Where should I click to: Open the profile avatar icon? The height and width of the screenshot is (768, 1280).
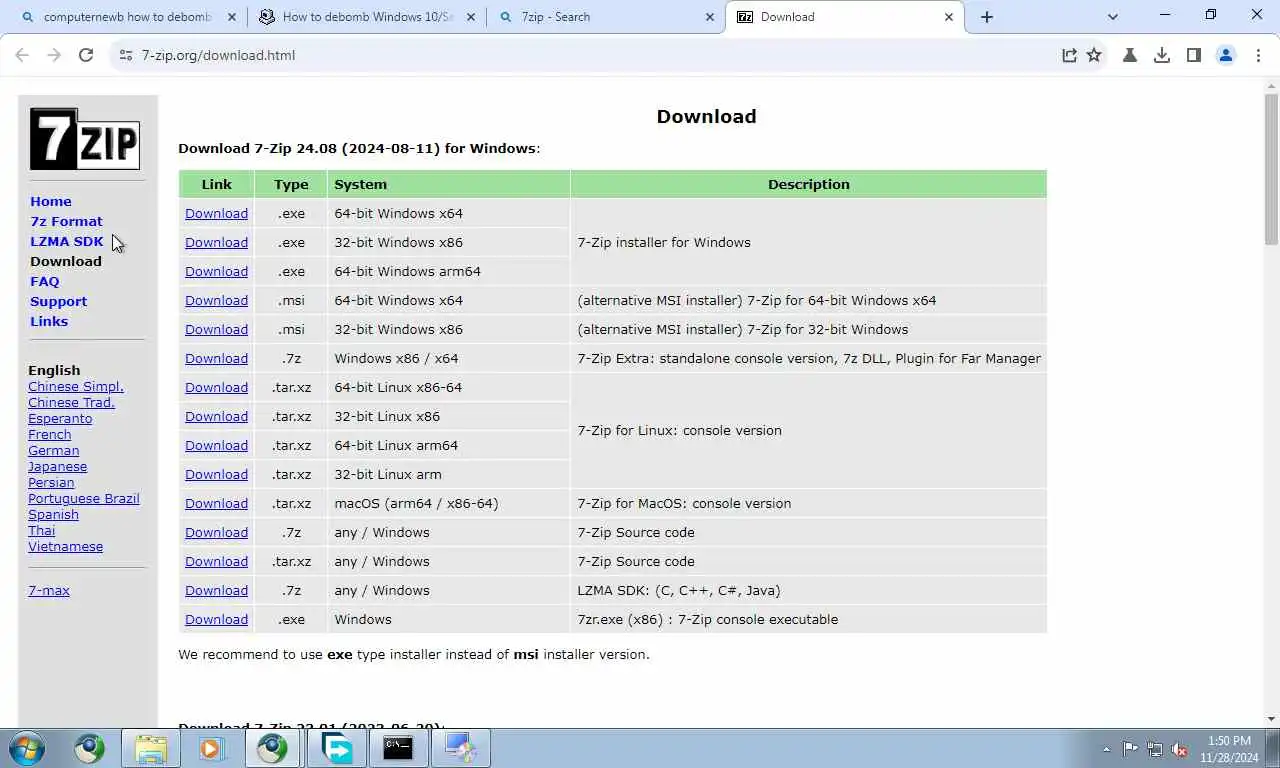1226,55
